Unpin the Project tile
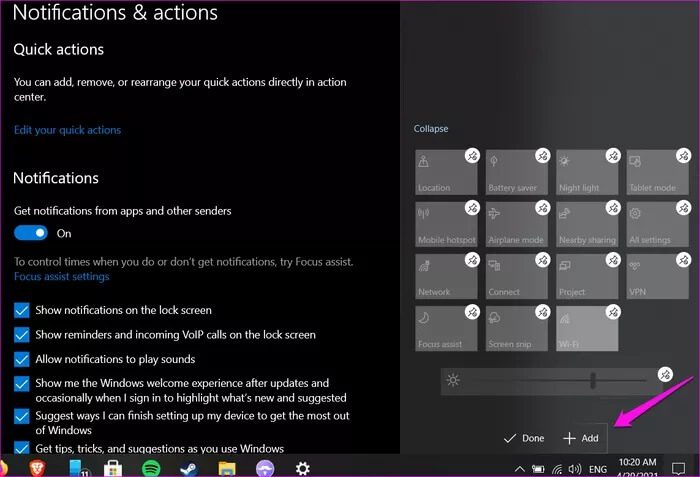The height and width of the screenshot is (477, 700). coord(613,259)
